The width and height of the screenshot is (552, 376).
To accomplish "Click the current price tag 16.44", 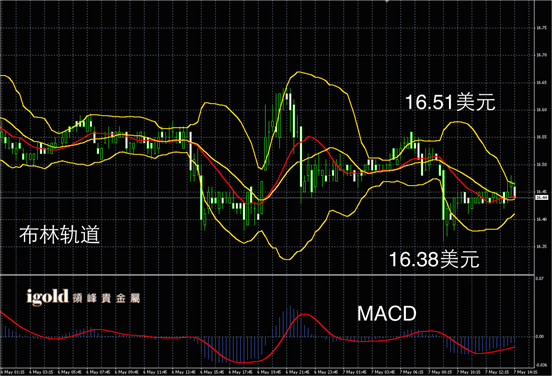I will point(541,198).
